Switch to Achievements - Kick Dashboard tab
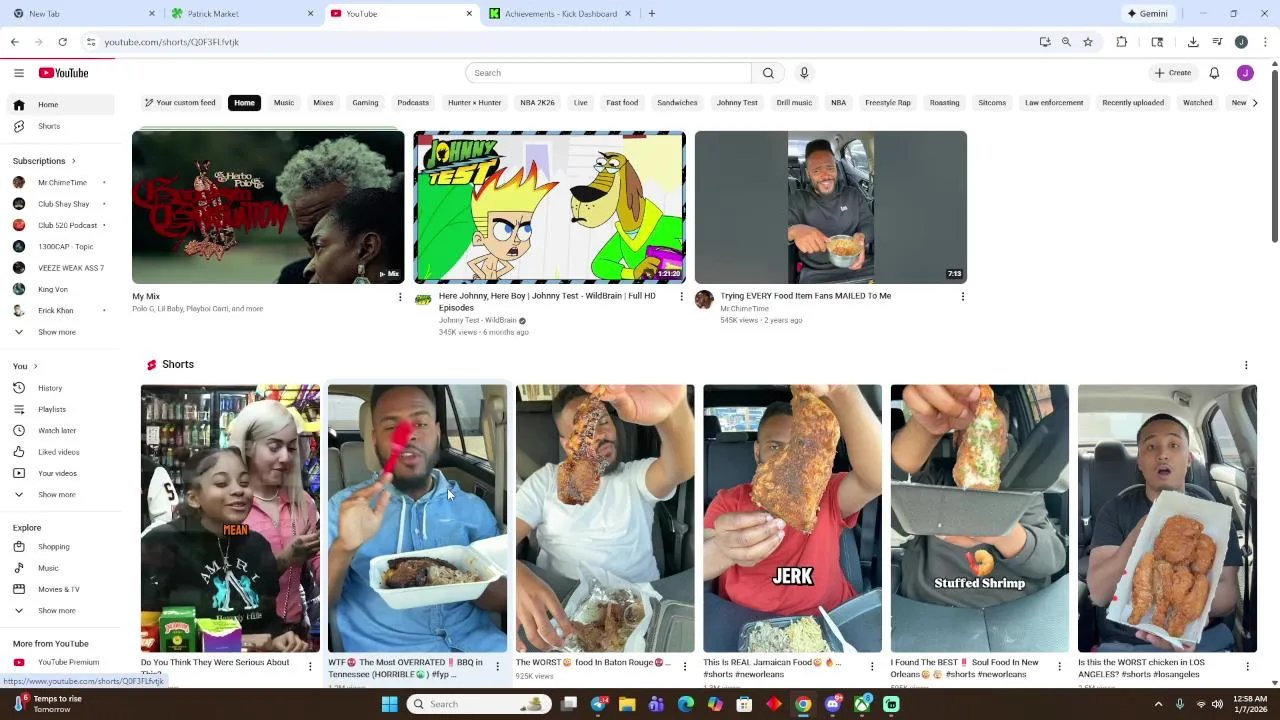 tap(560, 14)
